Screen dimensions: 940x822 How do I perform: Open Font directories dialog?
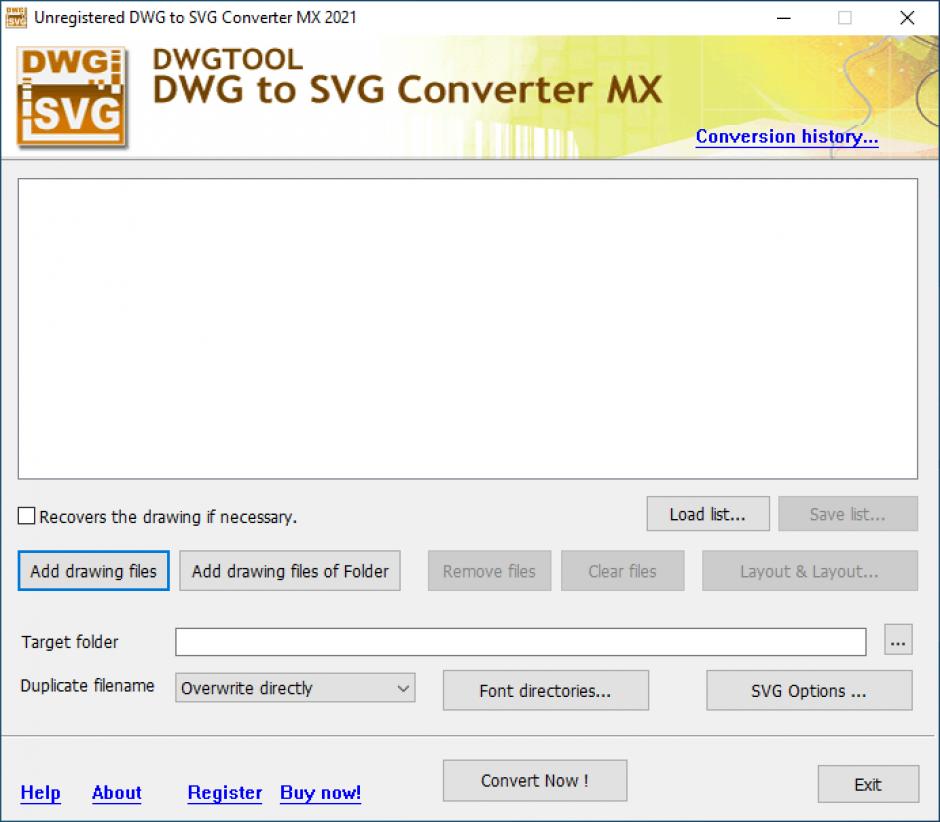point(546,691)
